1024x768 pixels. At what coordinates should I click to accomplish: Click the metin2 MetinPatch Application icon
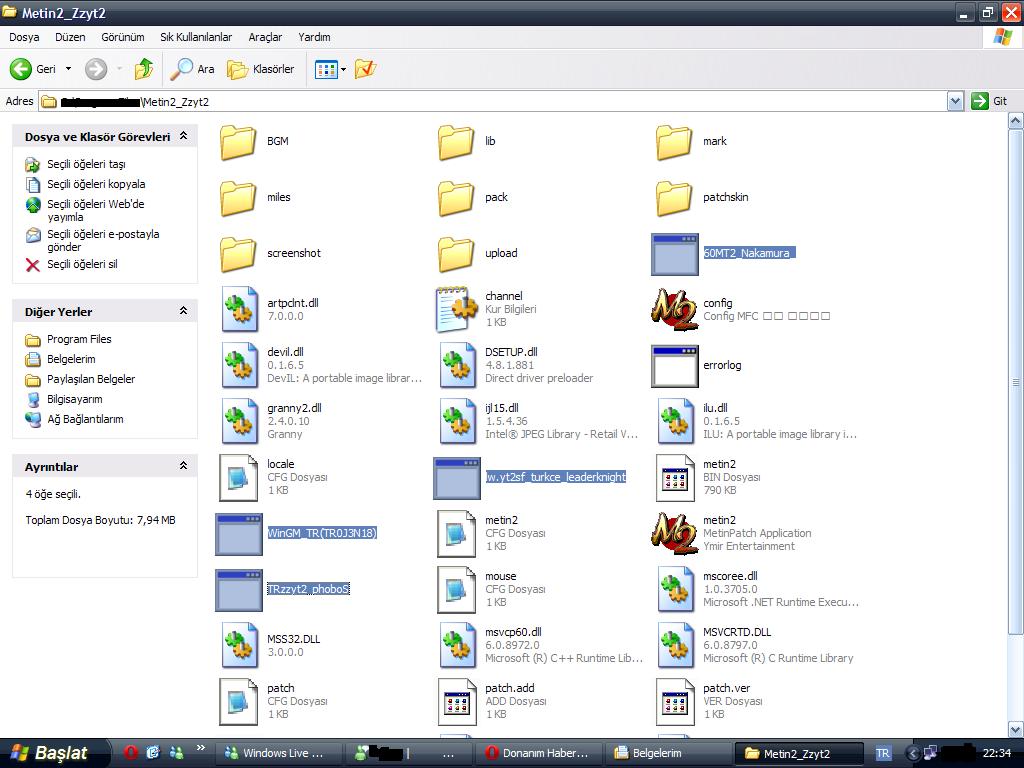[x=675, y=534]
